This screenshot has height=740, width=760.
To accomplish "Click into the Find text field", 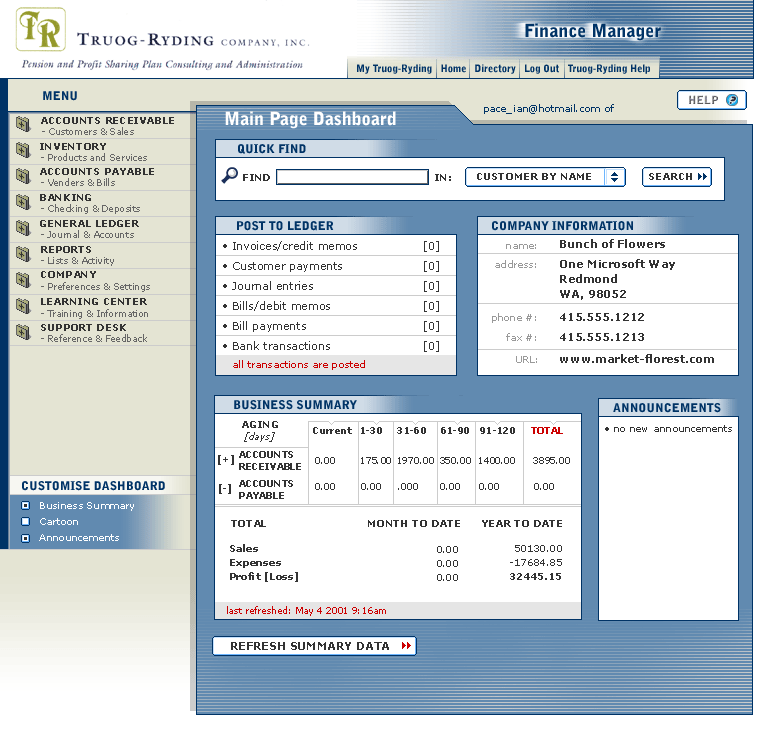I will coord(352,177).
